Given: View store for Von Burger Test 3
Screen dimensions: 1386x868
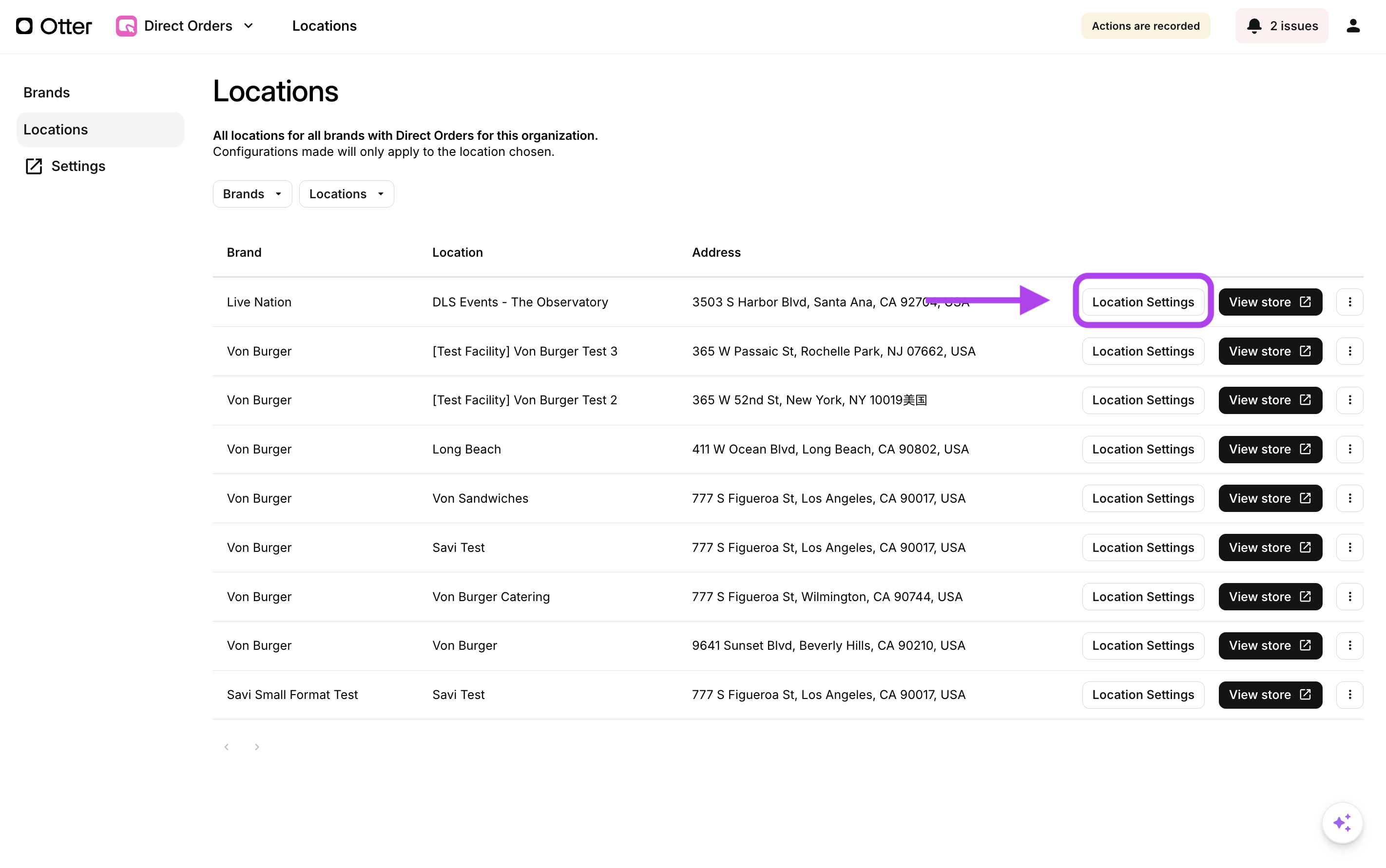Looking at the screenshot, I should [1270, 351].
